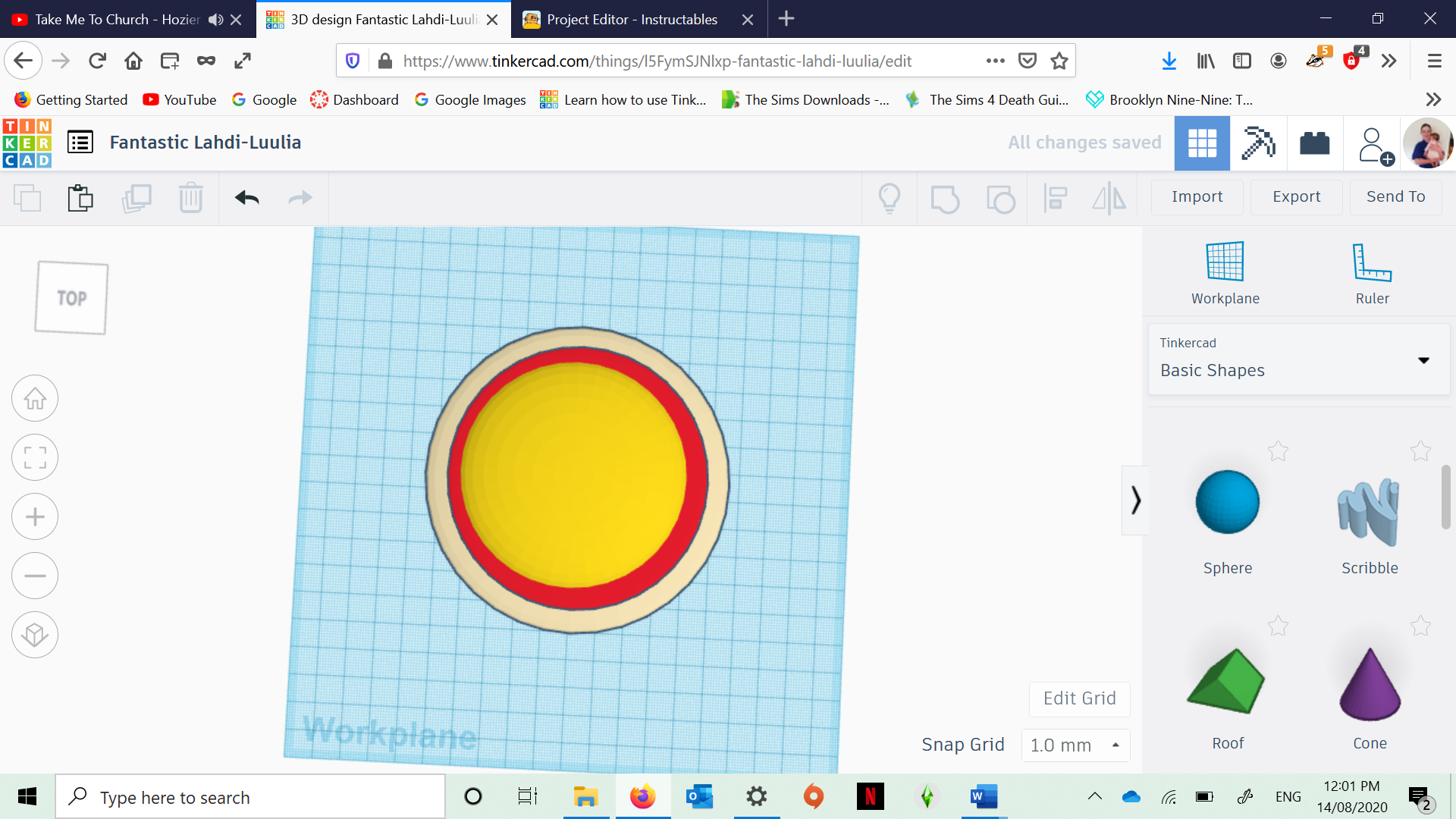Switch to 3D design grid view
The height and width of the screenshot is (819, 1456).
tap(1202, 143)
